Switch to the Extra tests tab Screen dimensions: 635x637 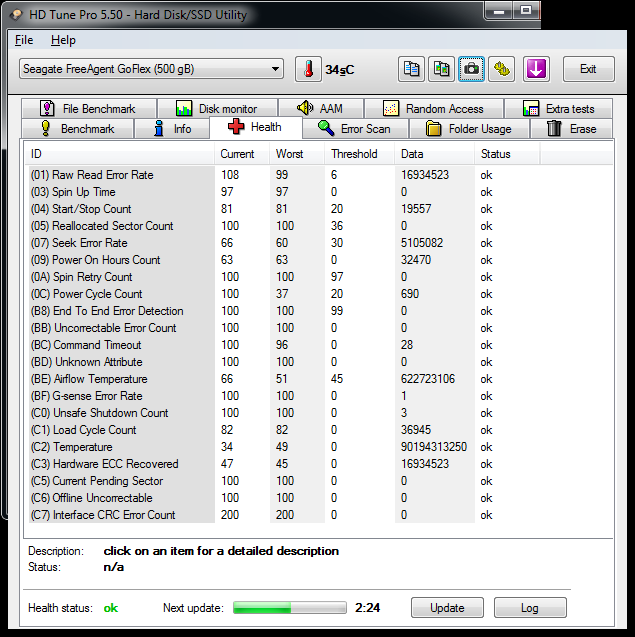559,108
